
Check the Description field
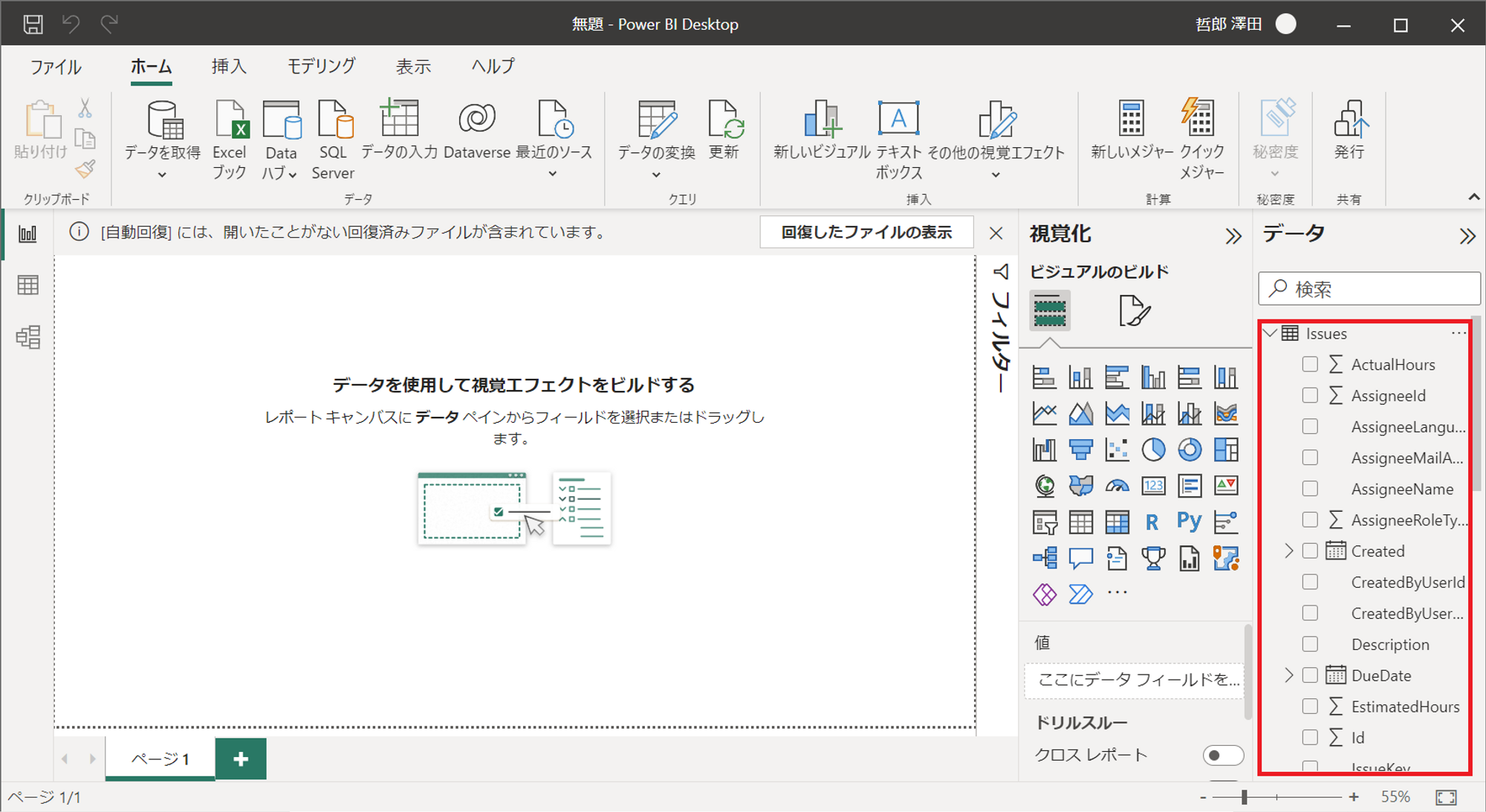[1310, 644]
